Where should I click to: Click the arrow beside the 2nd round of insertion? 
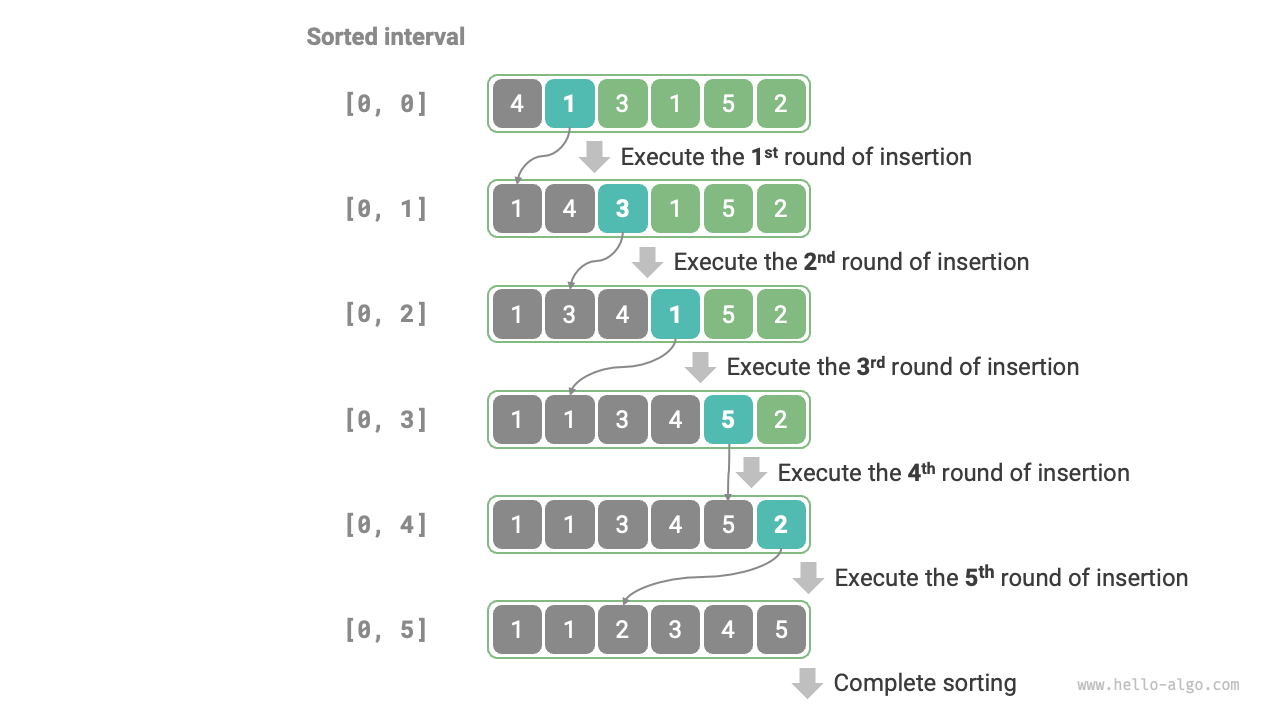[648, 262]
